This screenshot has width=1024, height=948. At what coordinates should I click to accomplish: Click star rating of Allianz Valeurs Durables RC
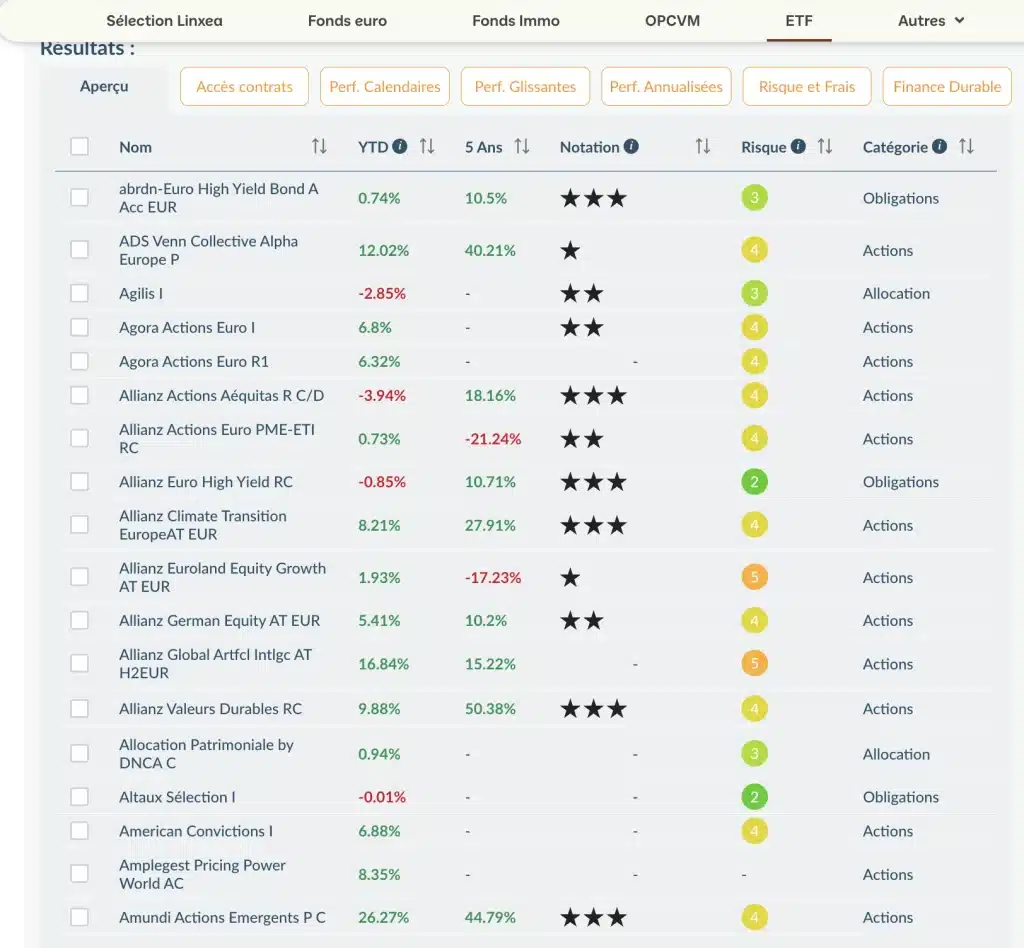tap(594, 708)
